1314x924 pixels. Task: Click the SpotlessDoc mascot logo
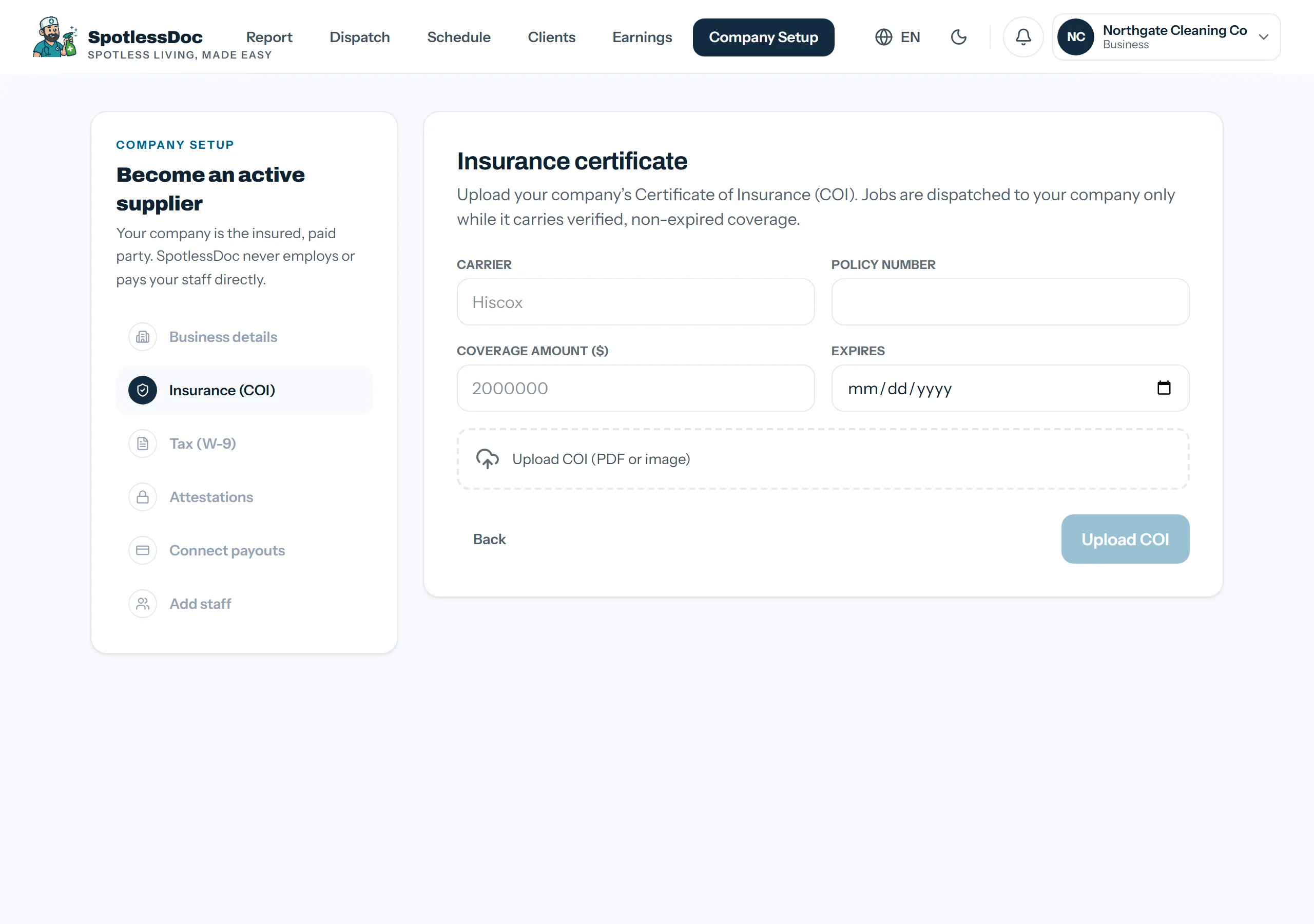point(55,37)
